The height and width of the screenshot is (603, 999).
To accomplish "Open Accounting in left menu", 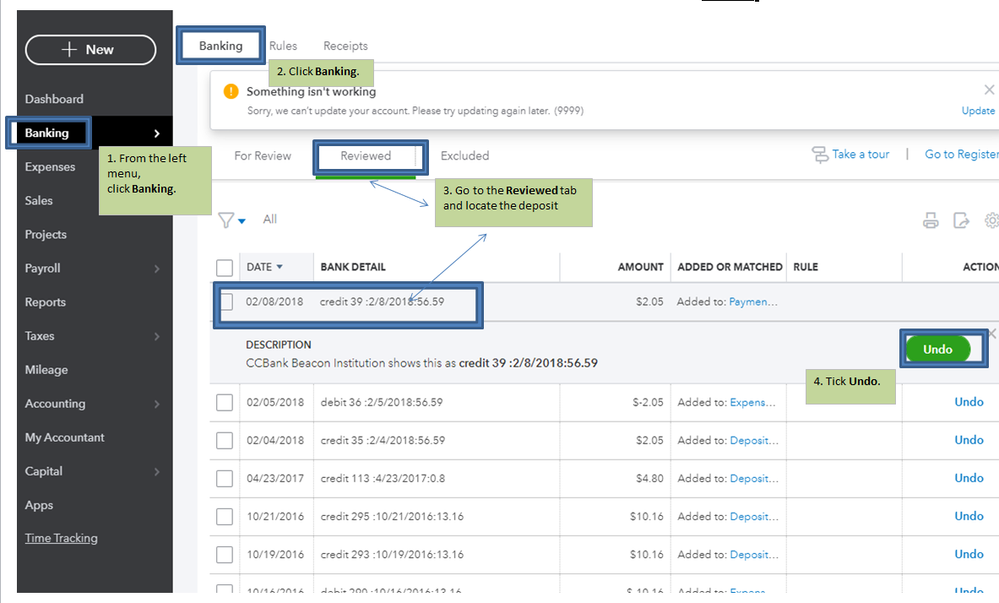I will click(x=55, y=403).
